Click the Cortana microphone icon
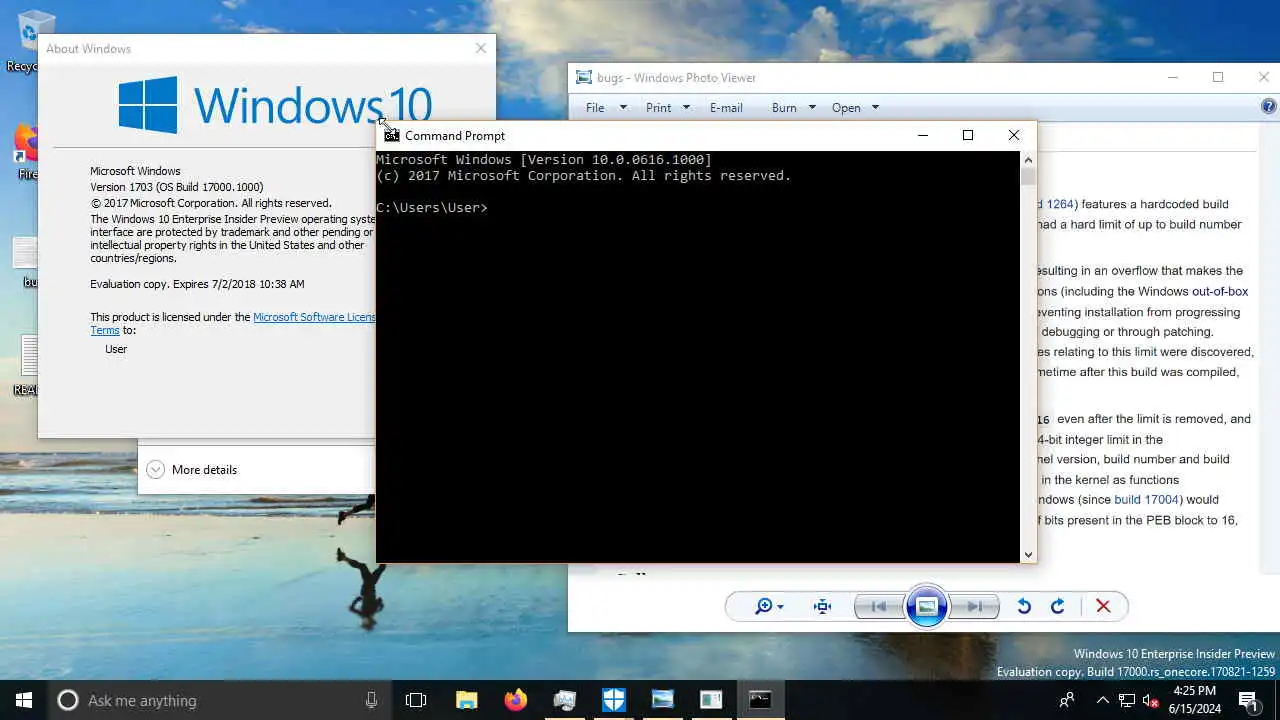The height and width of the screenshot is (720, 1280). (x=371, y=700)
